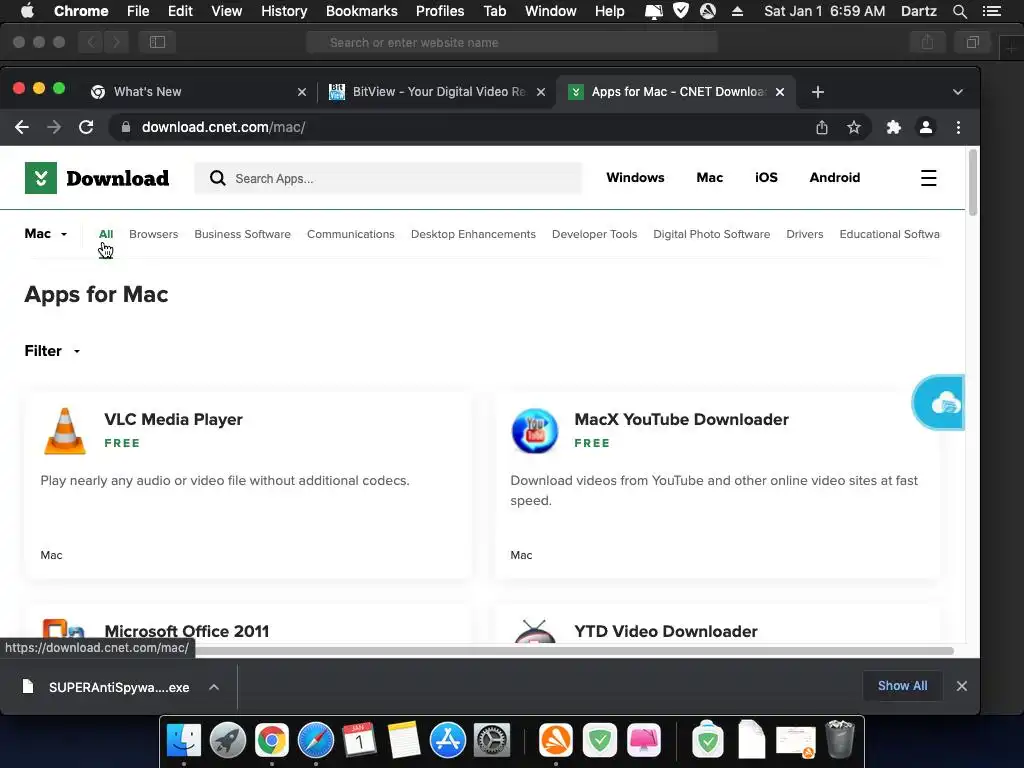Select the Drivers category
Screen dimensions: 1024x768
click(x=805, y=234)
